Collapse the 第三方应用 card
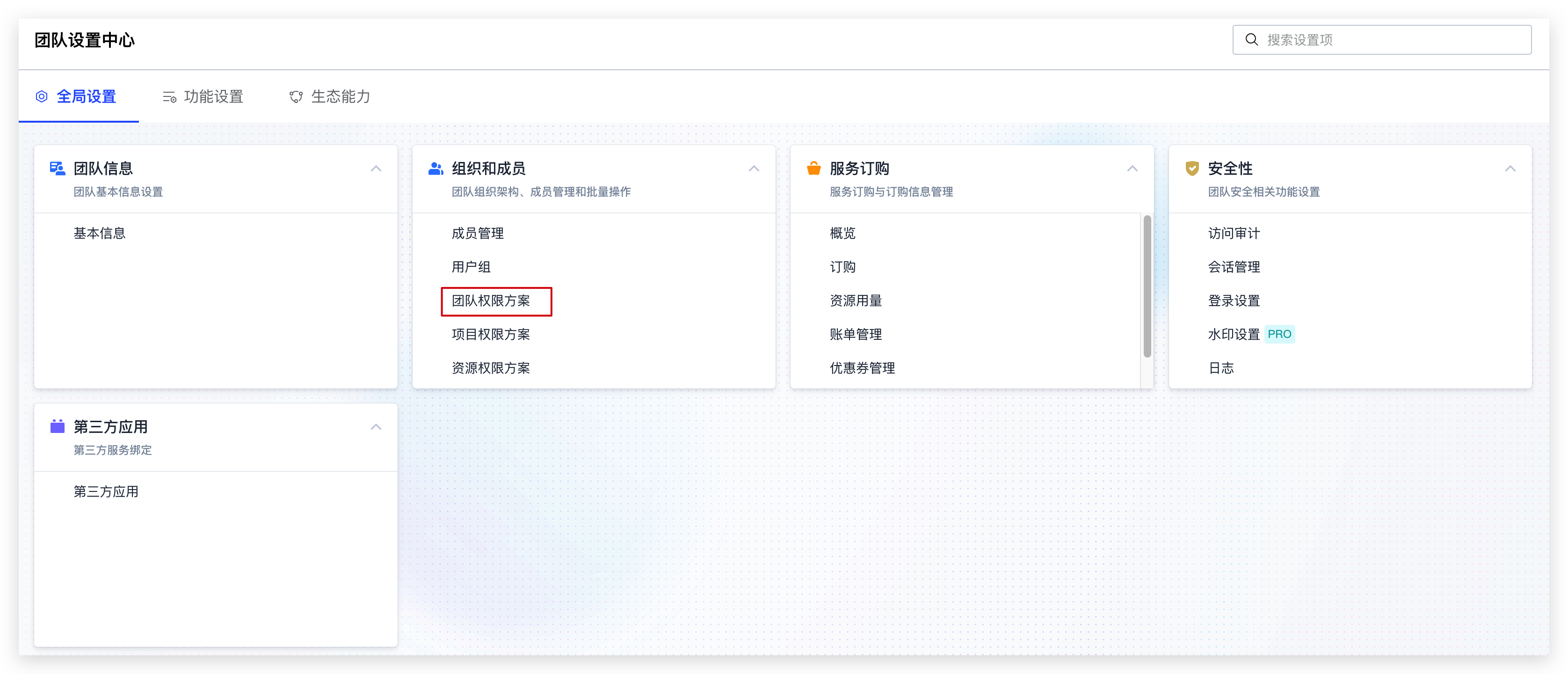 tap(376, 427)
